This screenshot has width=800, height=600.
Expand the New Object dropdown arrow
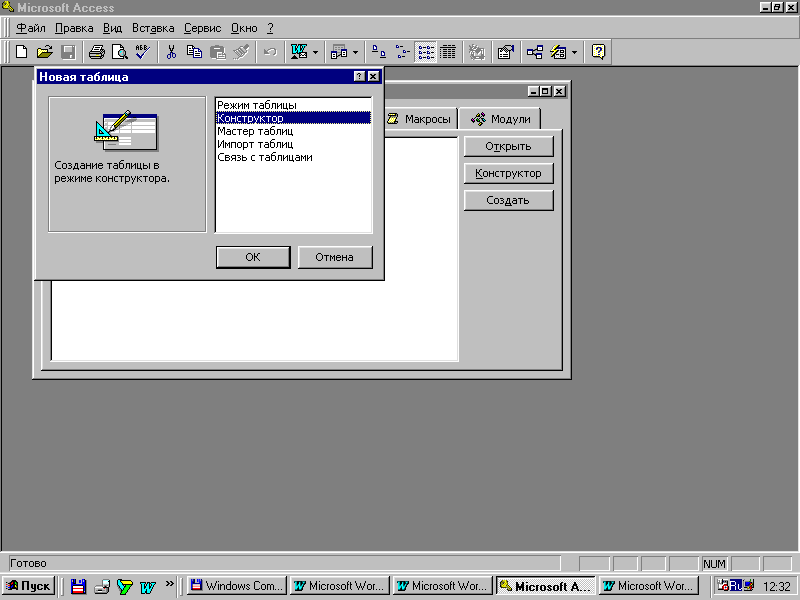coord(574,52)
